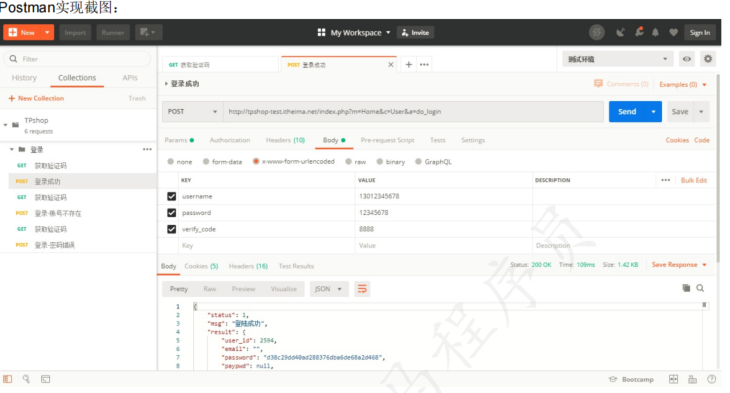
Task: Switch to APIs tab
Action: tap(130, 78)
